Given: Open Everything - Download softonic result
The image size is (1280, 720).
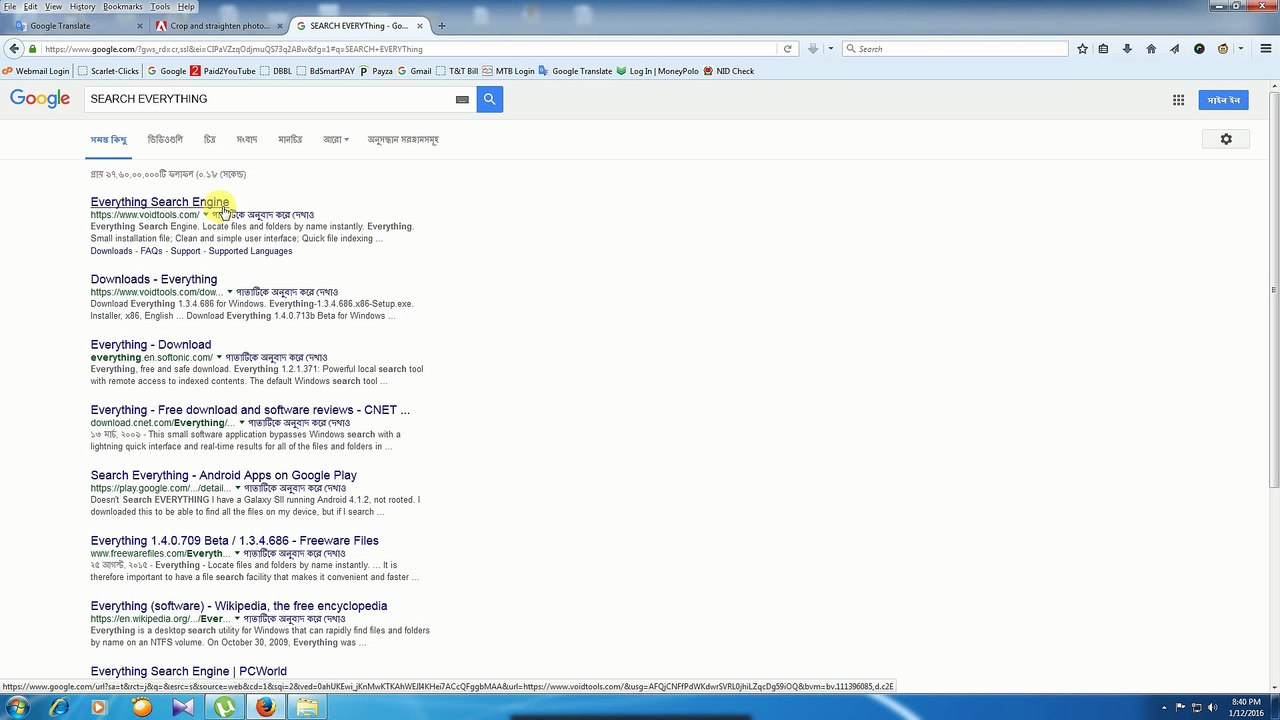Looking at the screenshot, I should [151, 344].
